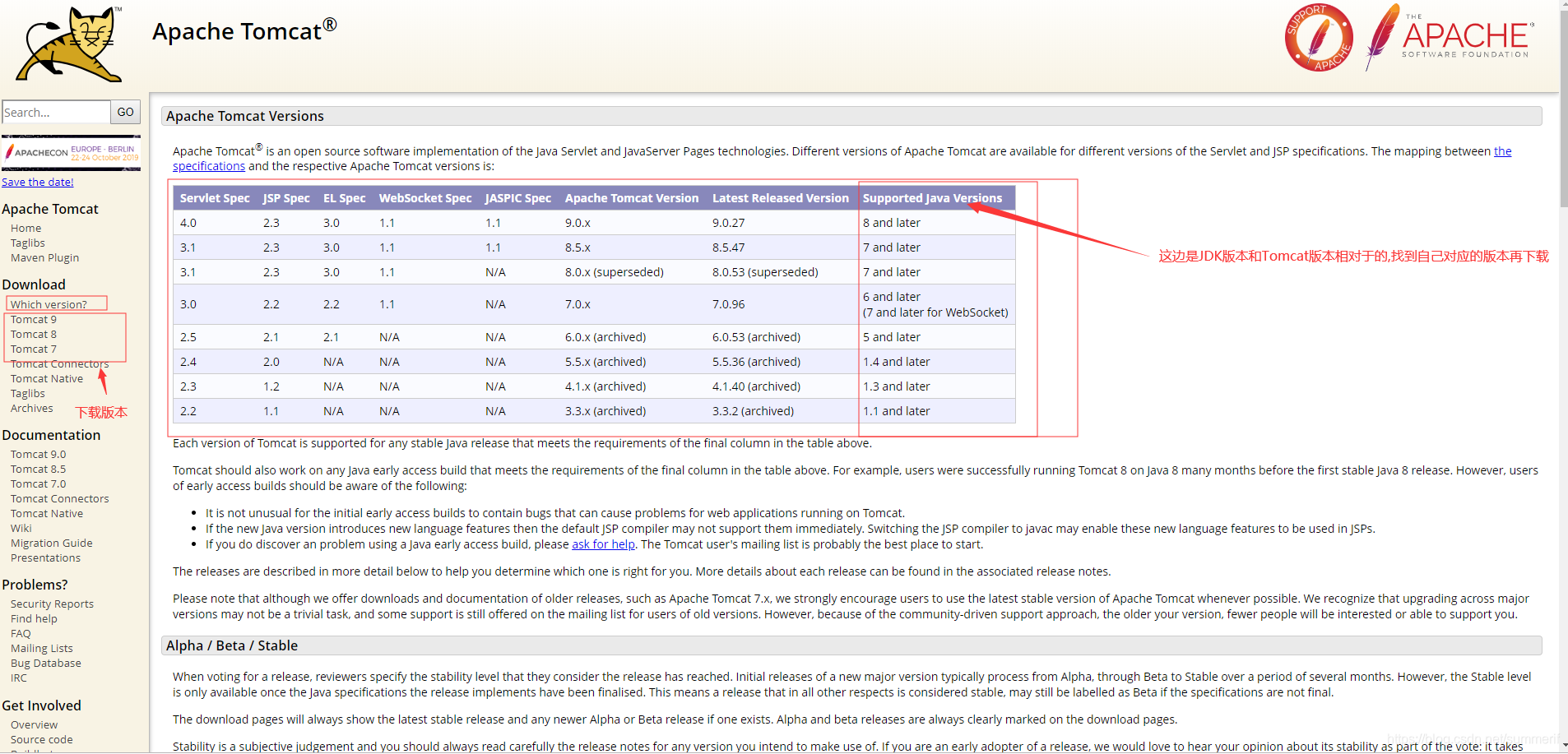Open the Presentations link
Screen dimensions: 1568x754
46,558
